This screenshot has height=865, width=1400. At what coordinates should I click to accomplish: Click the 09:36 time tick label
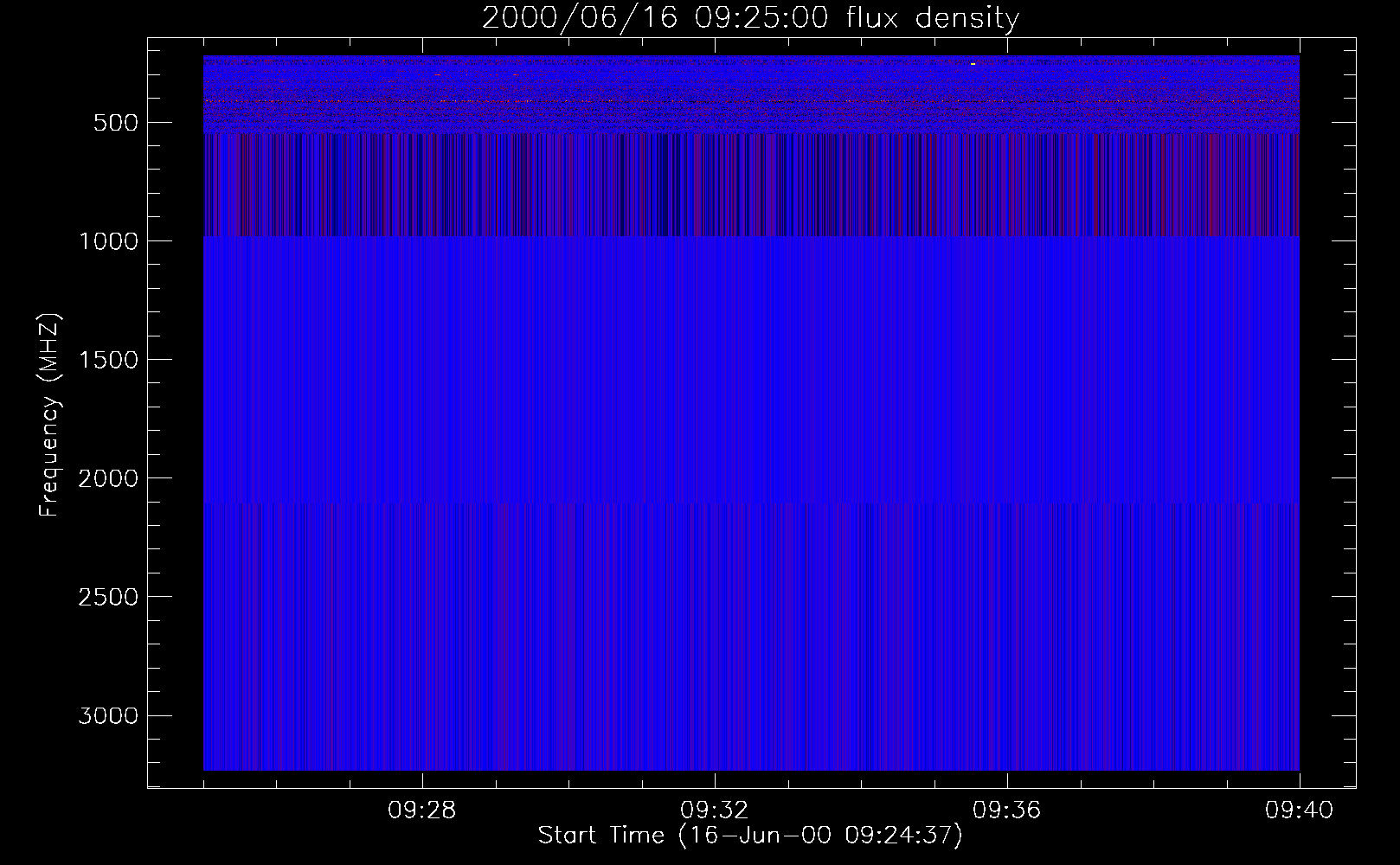pyautogui.click(x=1007, y=811)
